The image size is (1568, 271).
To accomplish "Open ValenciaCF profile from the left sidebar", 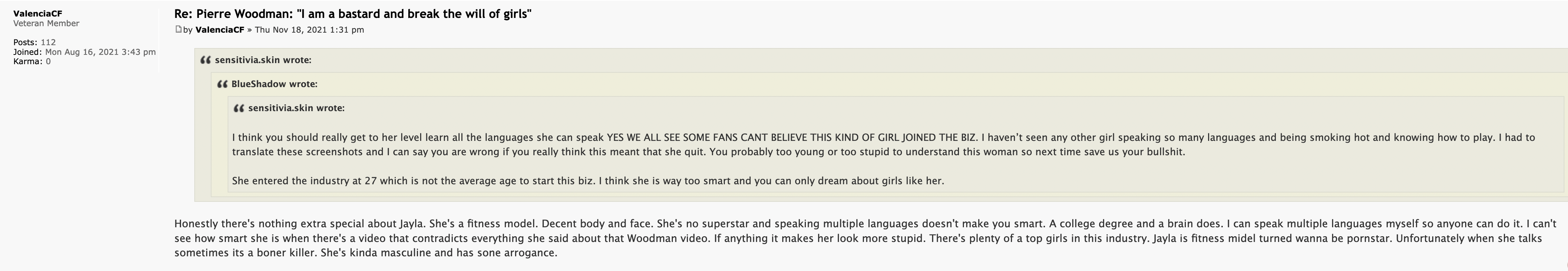I will click(38, 13).
